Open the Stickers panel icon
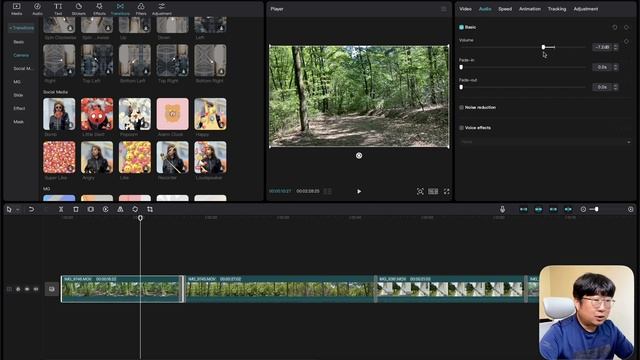Image resolution: width=640 pixels, height=360 pixels. [x=79, y=9]
